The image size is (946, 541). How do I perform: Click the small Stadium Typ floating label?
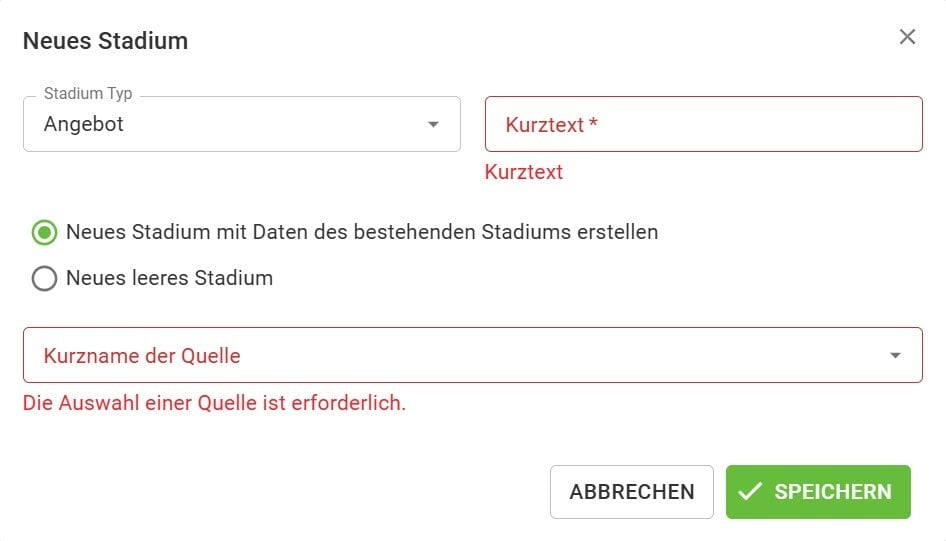tap(88, 94)
